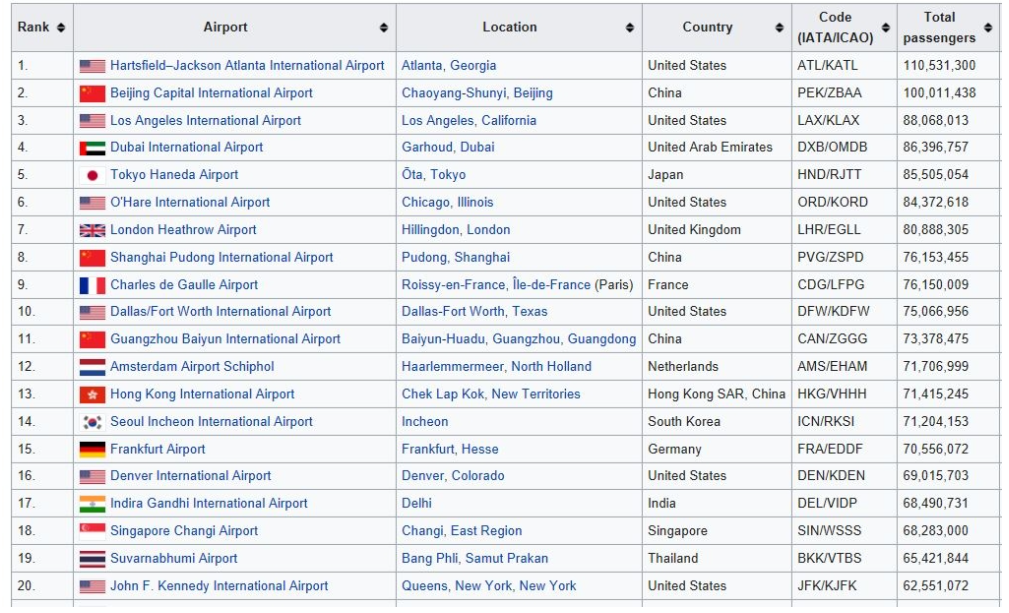This screenshot has height=613, width=1009.
Task: Click the China flag beside Shanghai Pudong
Action: (92, 258)
